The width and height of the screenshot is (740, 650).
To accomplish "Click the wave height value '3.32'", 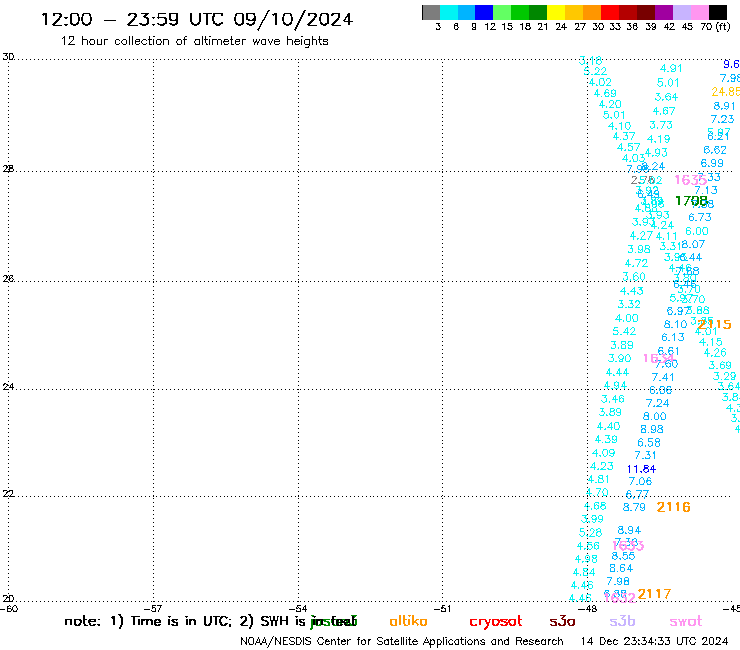I will (629, 304).
